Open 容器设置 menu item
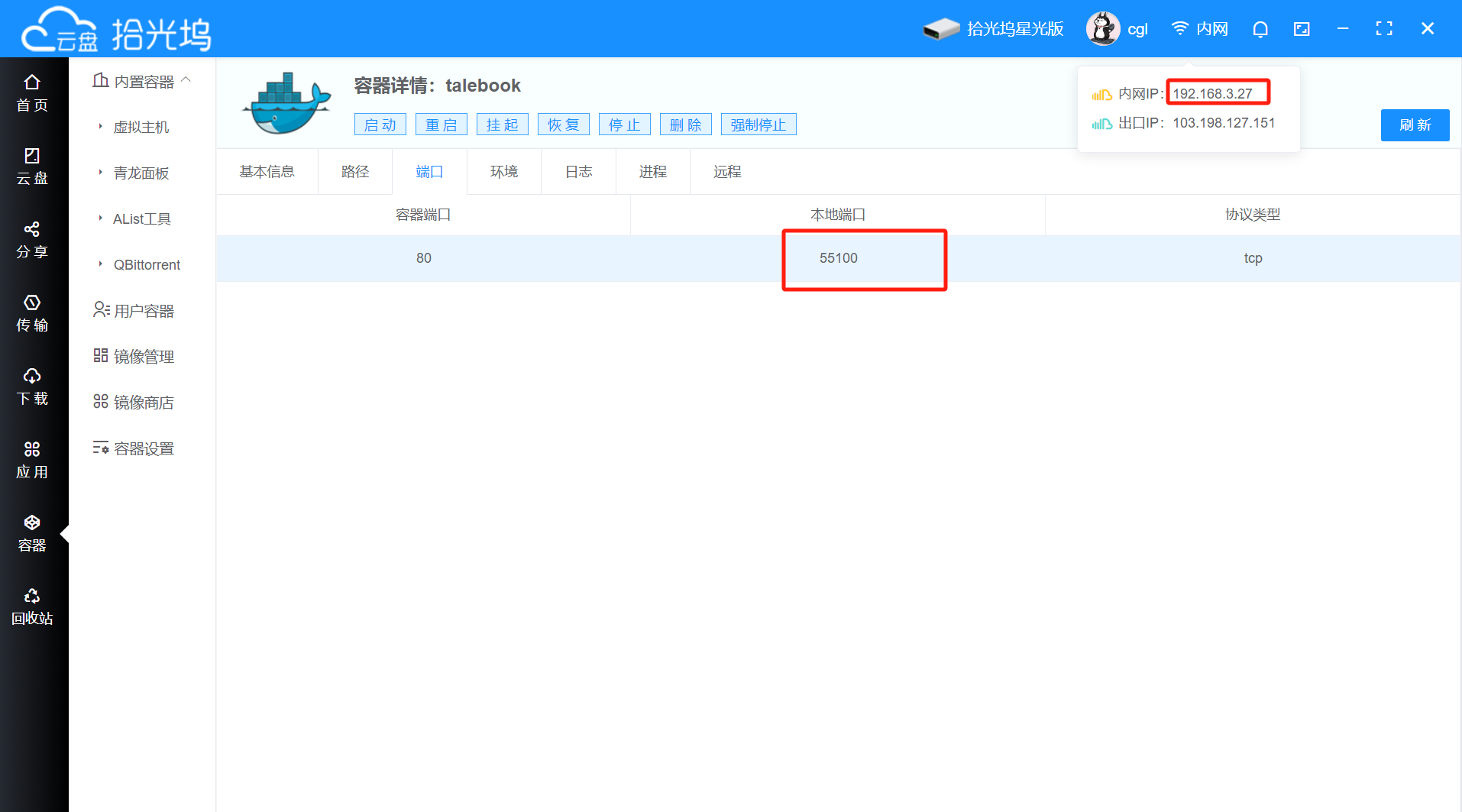This screenshot has height=812, width=1462. (134, 448)
